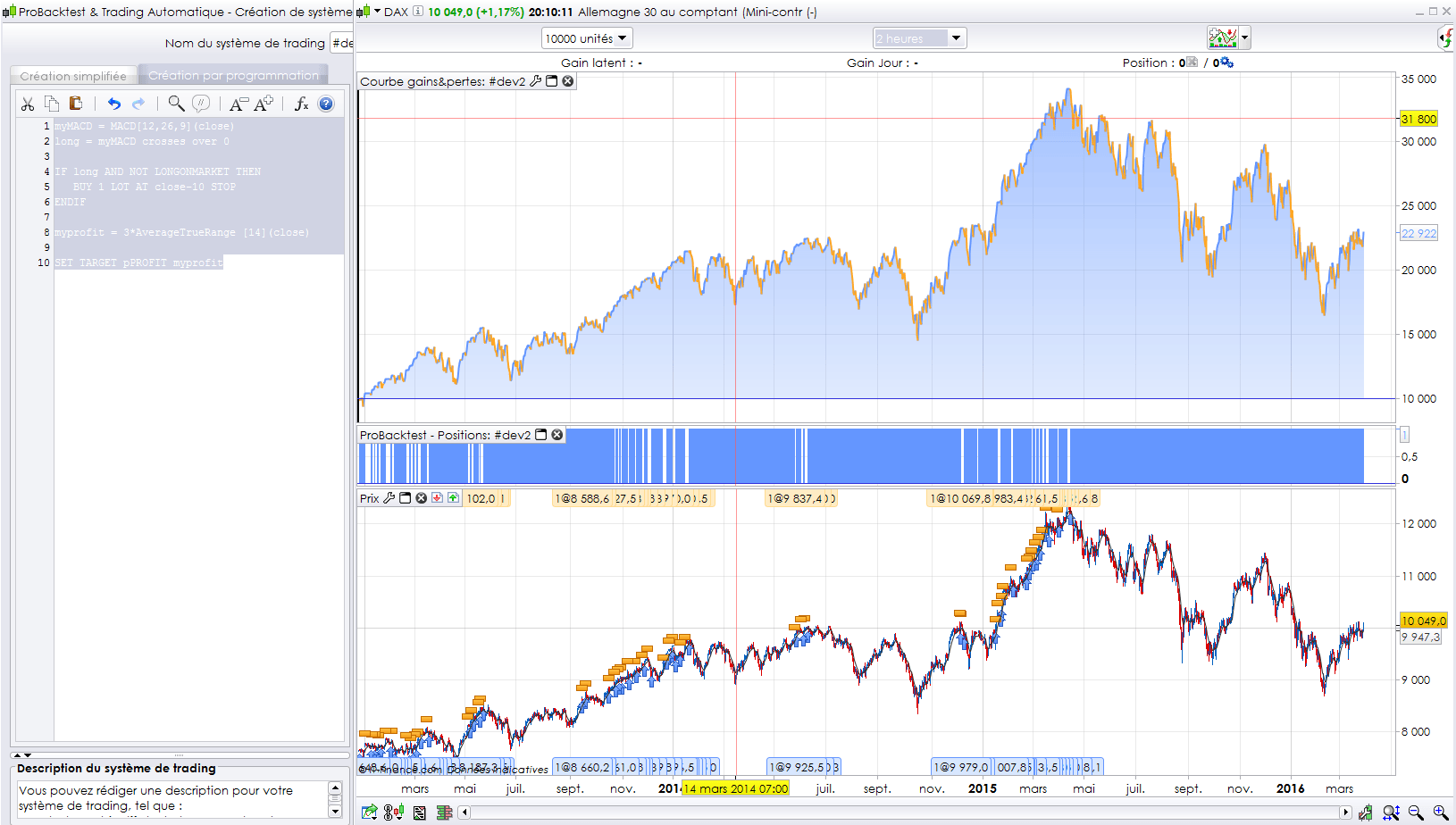The width and height of the screenshot is (1456, 825).
Task: Increase the editor font size
Action: 264,104
